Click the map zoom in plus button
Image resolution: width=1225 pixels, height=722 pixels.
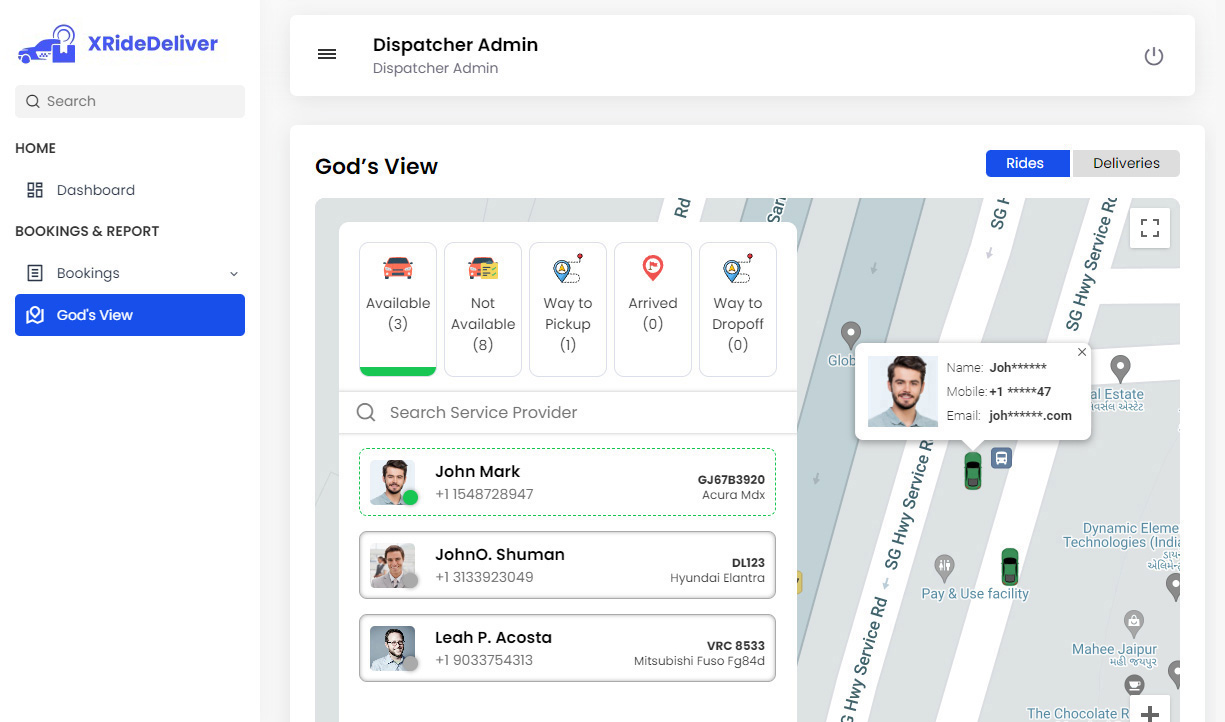1150,711
